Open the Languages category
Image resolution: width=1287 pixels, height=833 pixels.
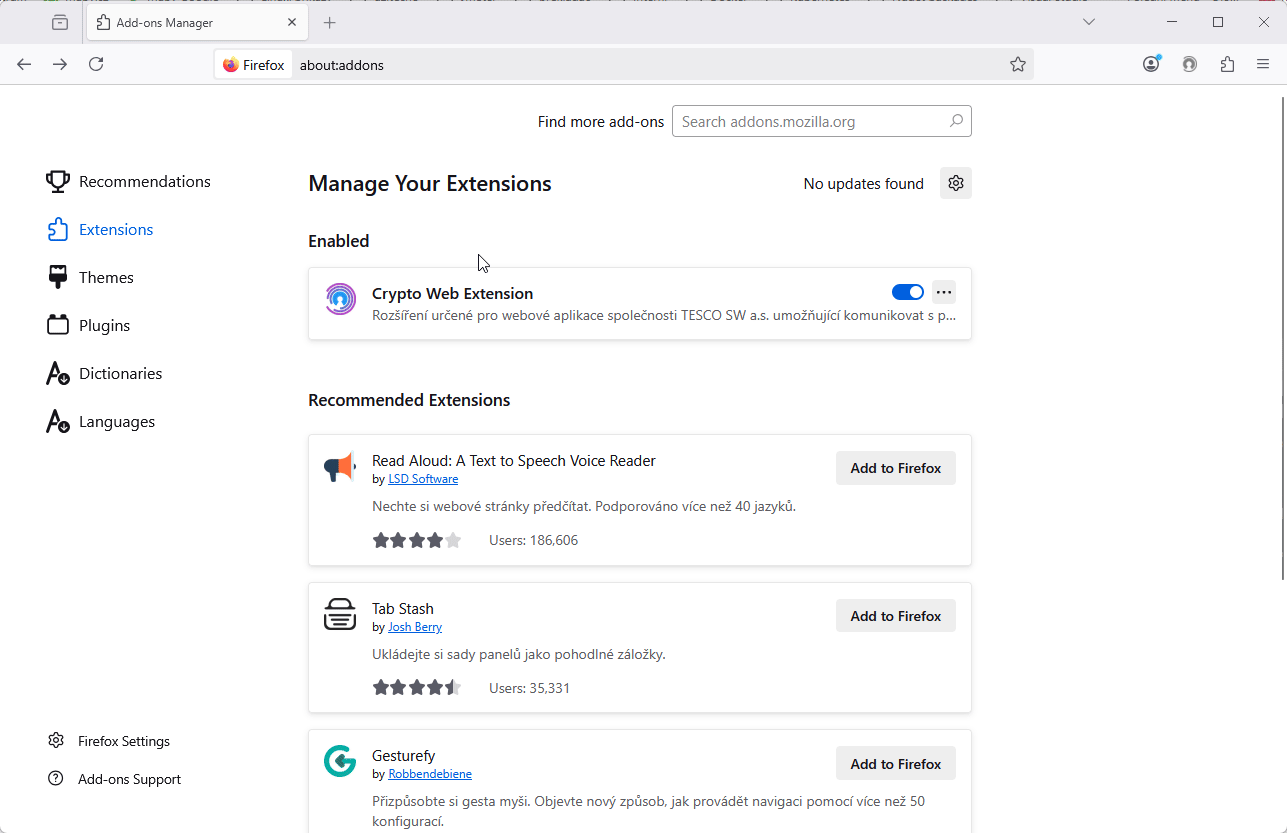coord(101,421)
